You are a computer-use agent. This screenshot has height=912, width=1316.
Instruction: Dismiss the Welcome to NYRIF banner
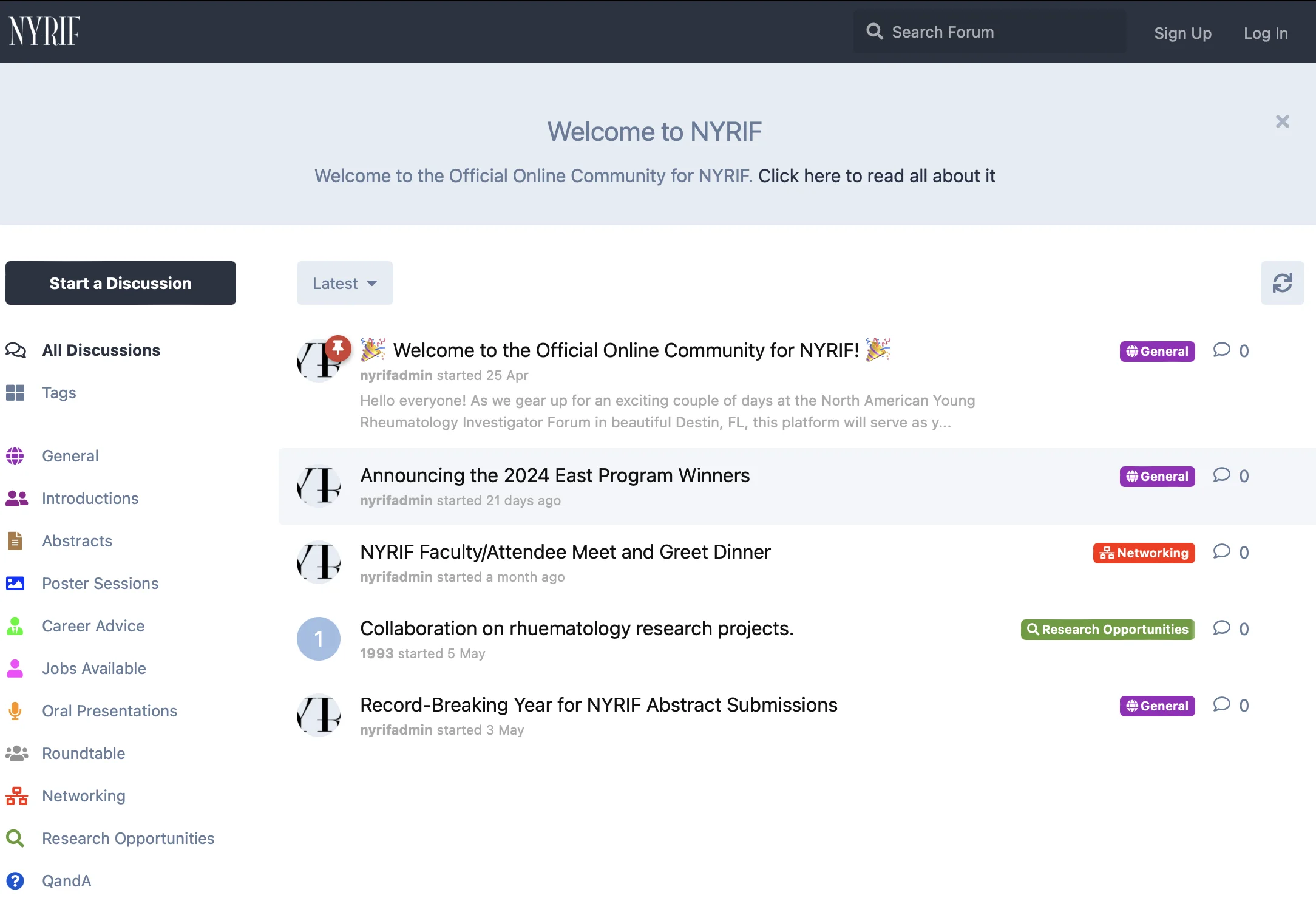point(1282,121)
